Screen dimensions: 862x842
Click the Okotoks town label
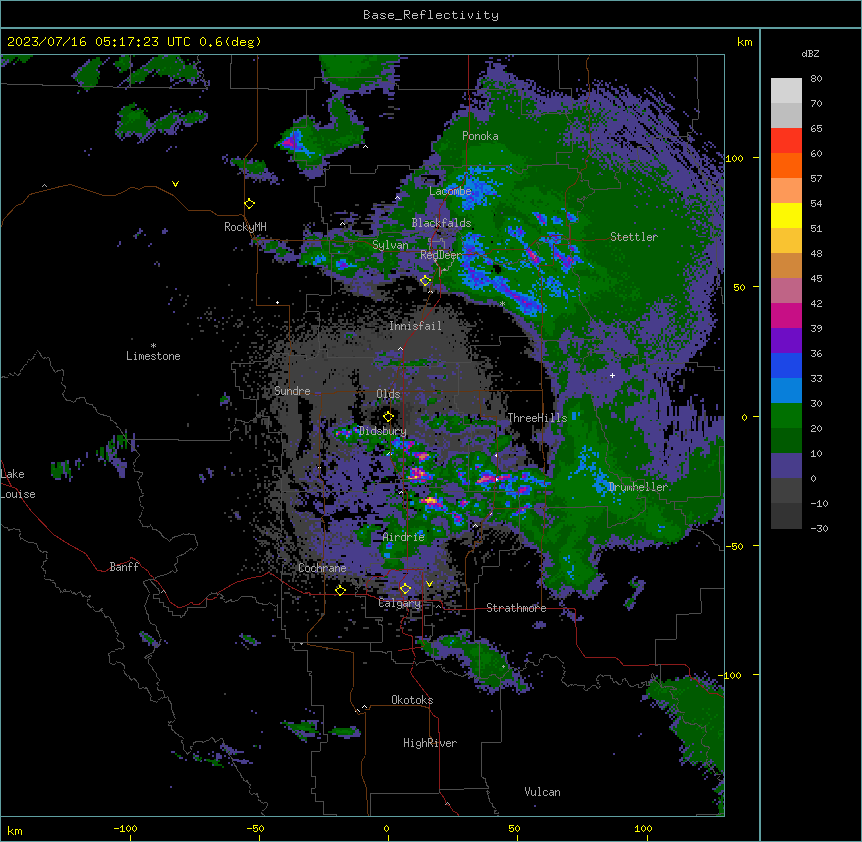pos(412,700)
